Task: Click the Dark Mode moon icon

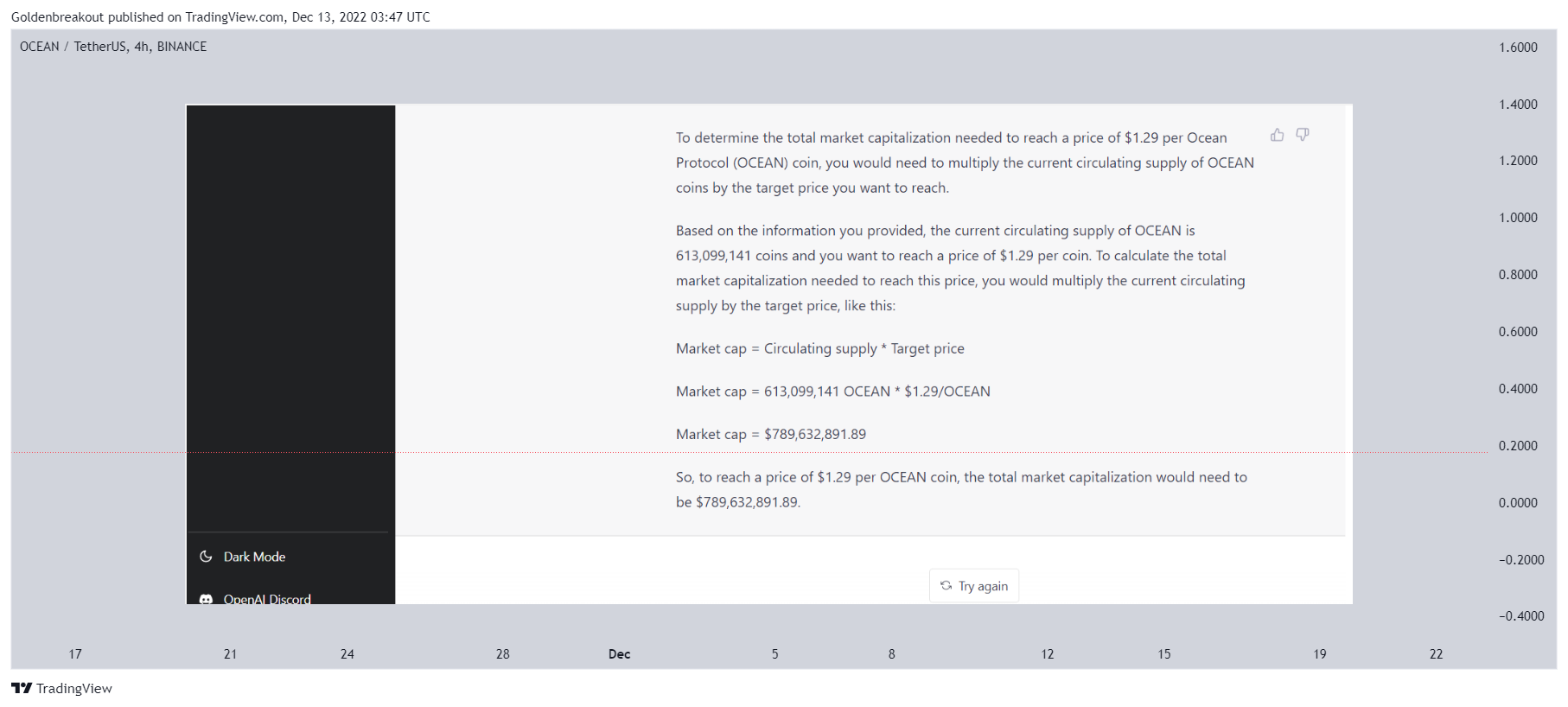Action: [206, 557]
